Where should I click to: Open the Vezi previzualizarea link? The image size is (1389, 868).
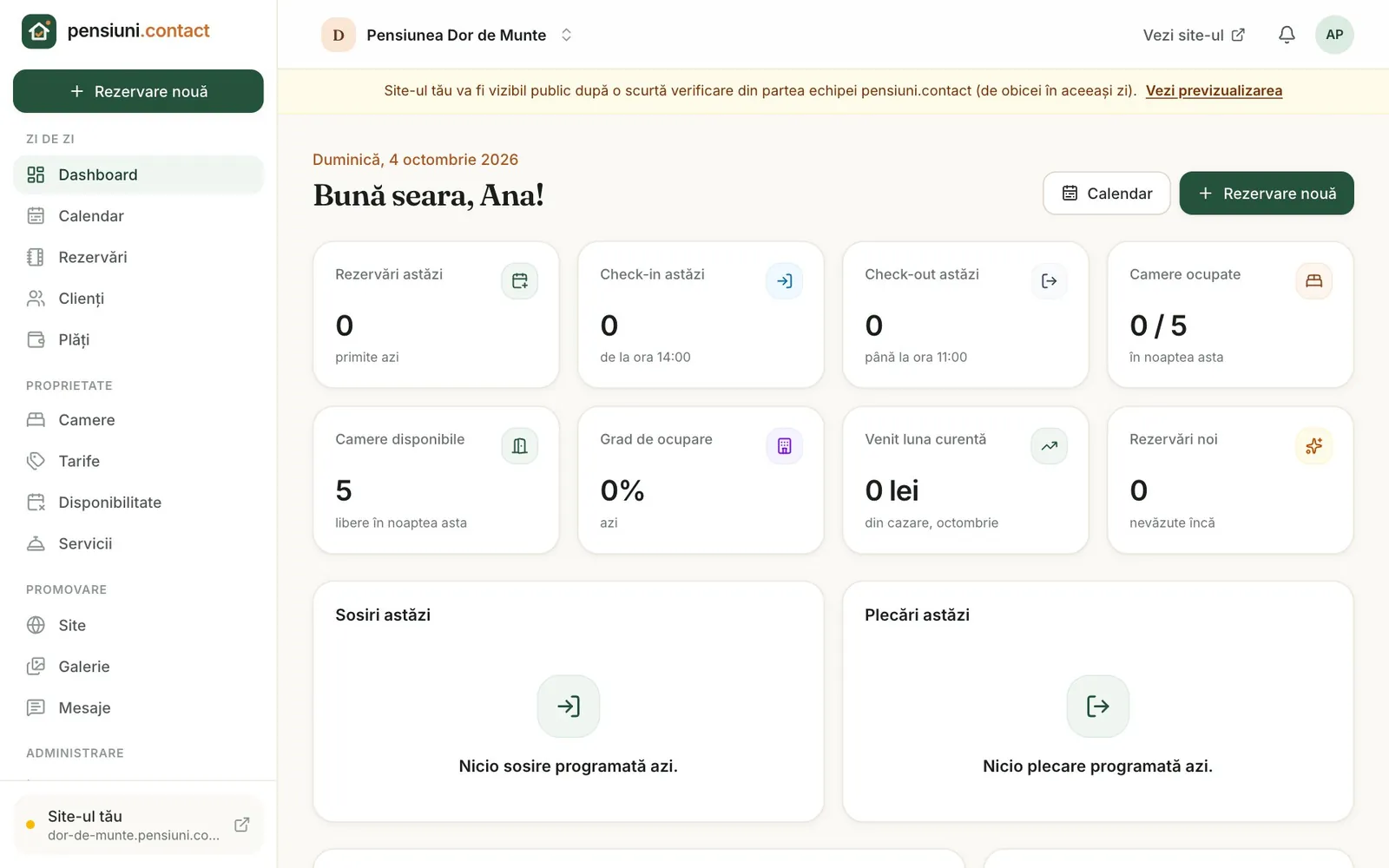pyautogui.click(x=1214, y=90)
